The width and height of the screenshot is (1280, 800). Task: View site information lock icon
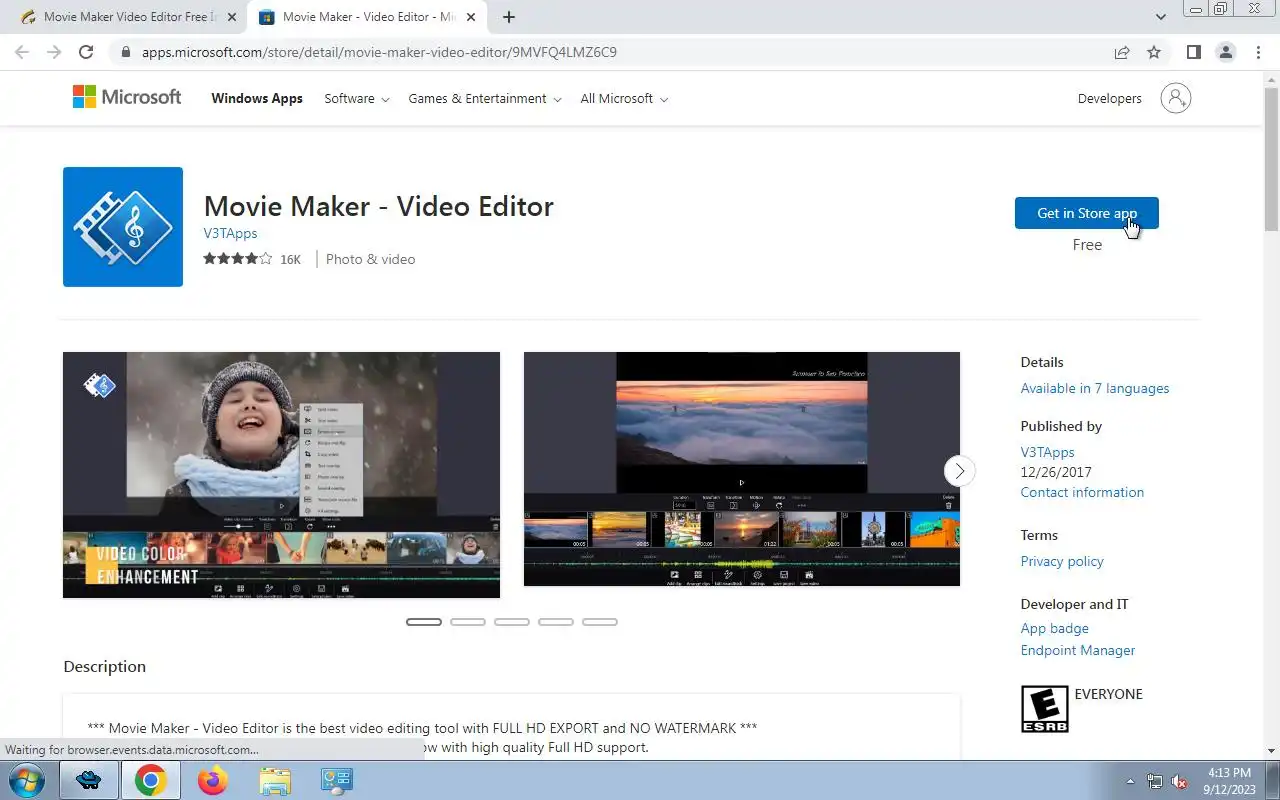[125, 52]
